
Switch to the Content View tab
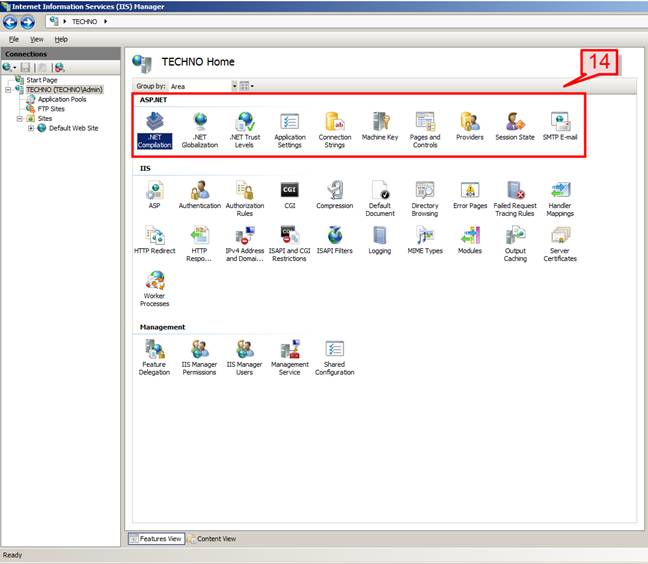212,539
